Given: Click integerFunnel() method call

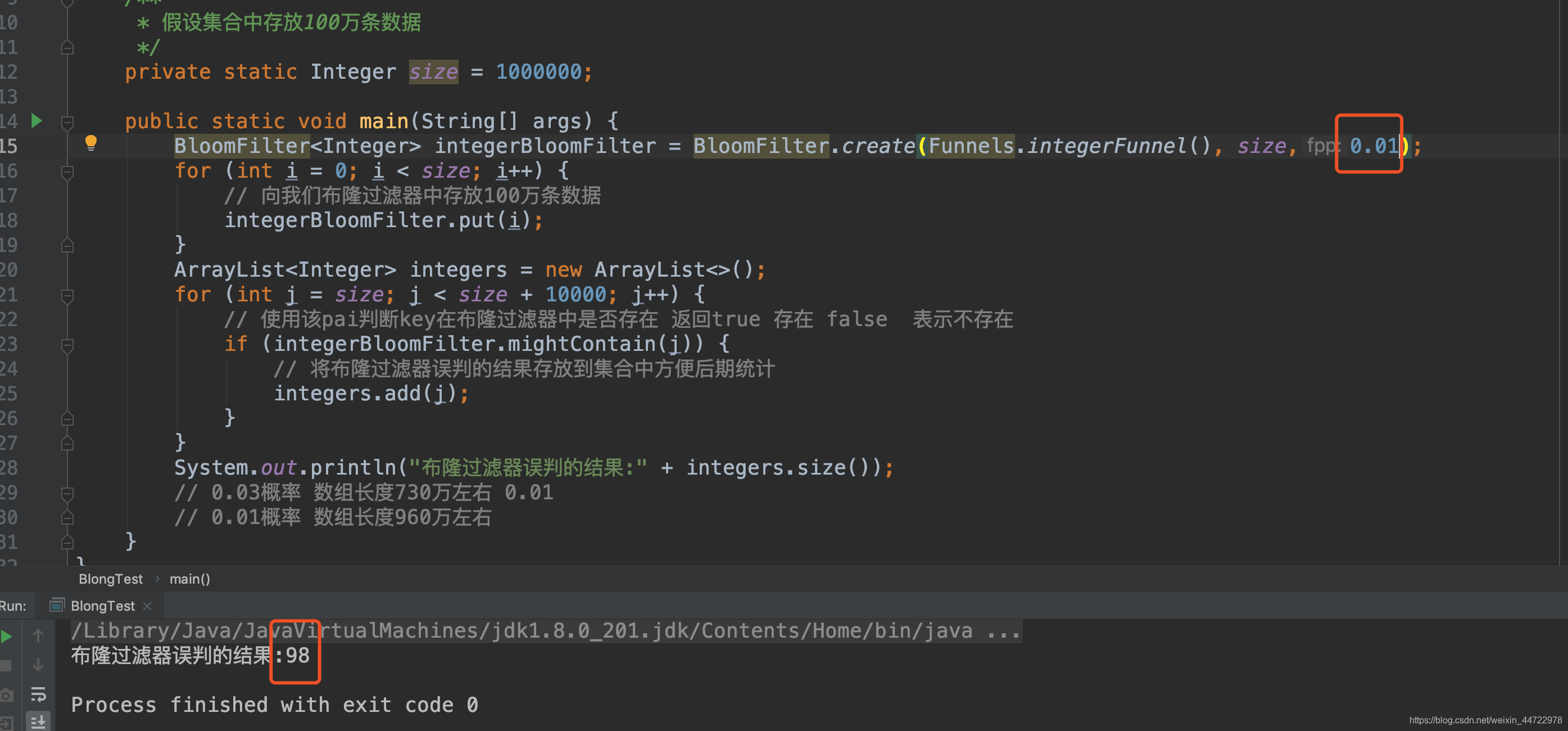Looking at the screenshot, I should point(1120,146).
